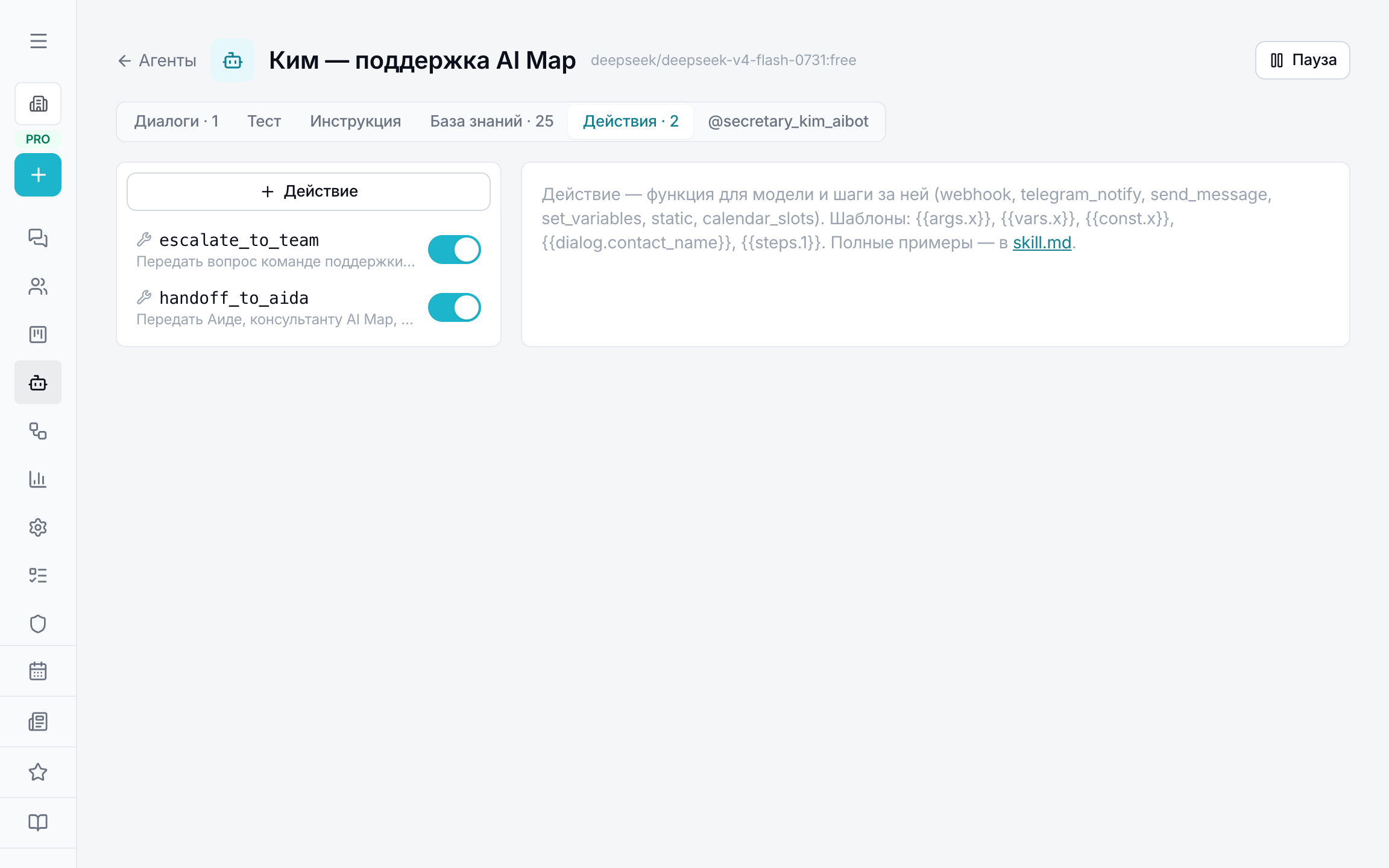The width and height of the screenshot is (1389, 868).
Task: Open the База знаний tab
Action: [x=492, y=121]
